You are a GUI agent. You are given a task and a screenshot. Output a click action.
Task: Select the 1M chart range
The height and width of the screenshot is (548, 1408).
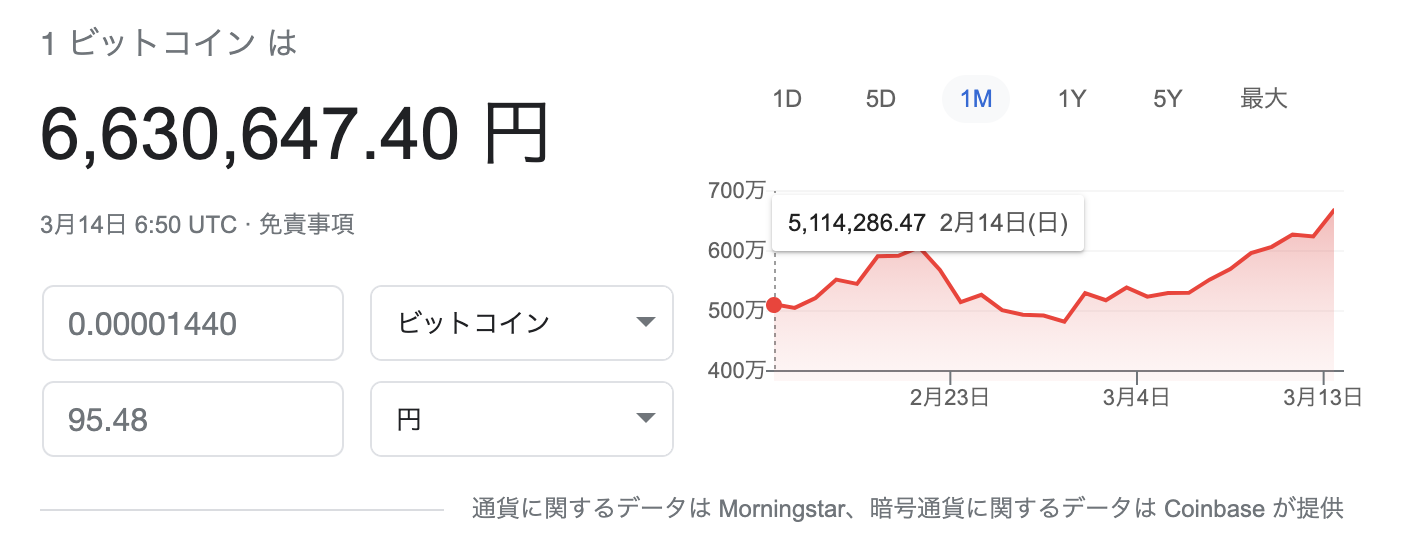[975, 99]
